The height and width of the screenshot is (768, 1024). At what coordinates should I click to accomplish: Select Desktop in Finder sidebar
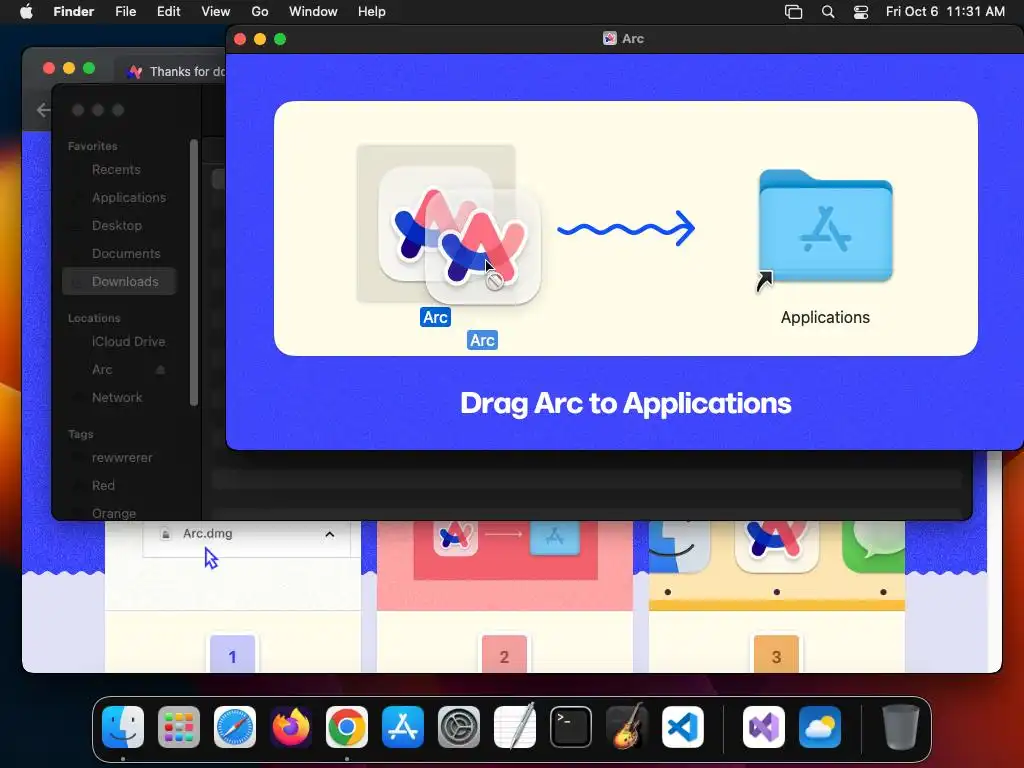(117, 225)
